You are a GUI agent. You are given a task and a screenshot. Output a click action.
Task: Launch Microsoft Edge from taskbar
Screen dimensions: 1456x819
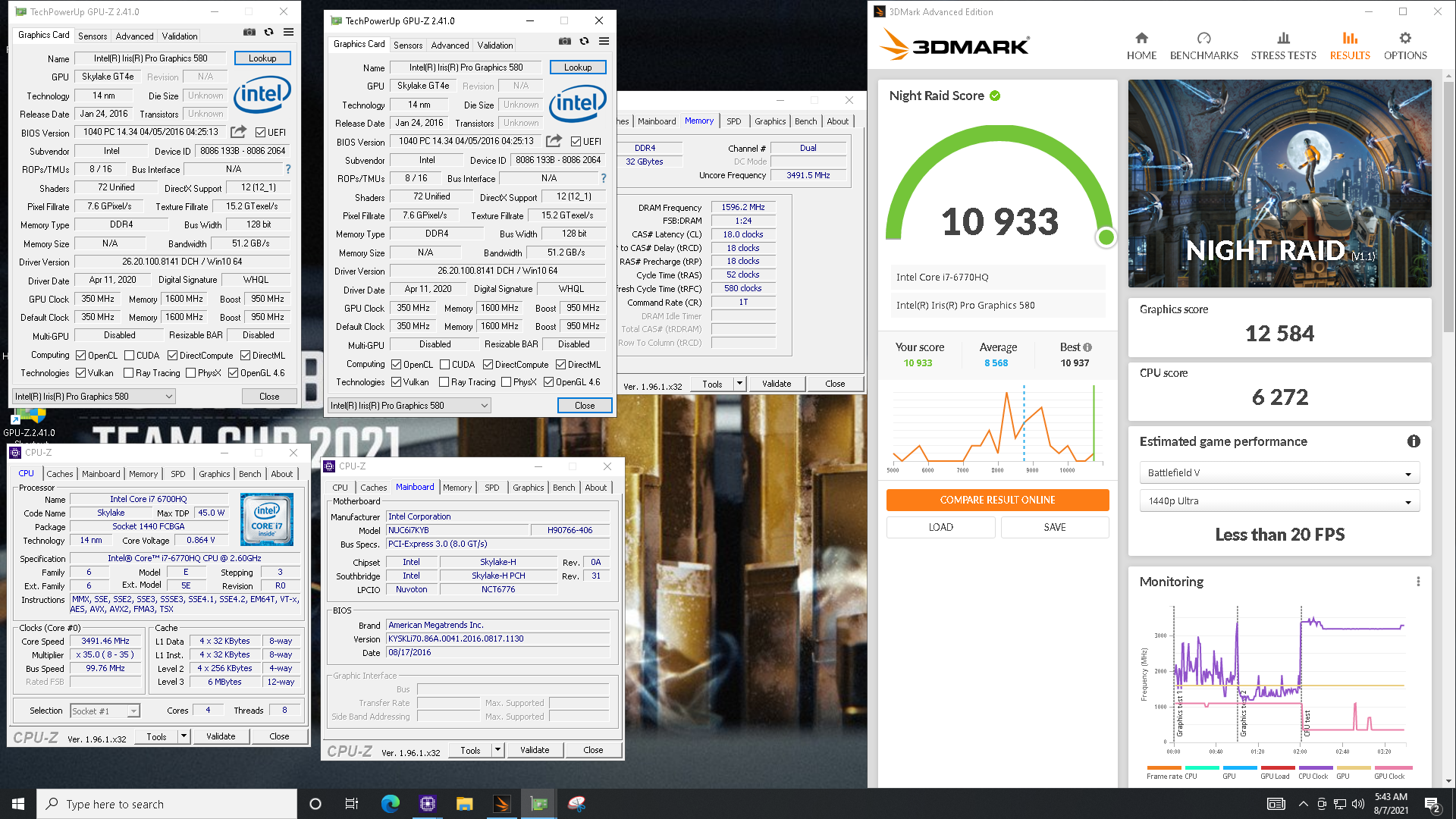click(390, 804)
